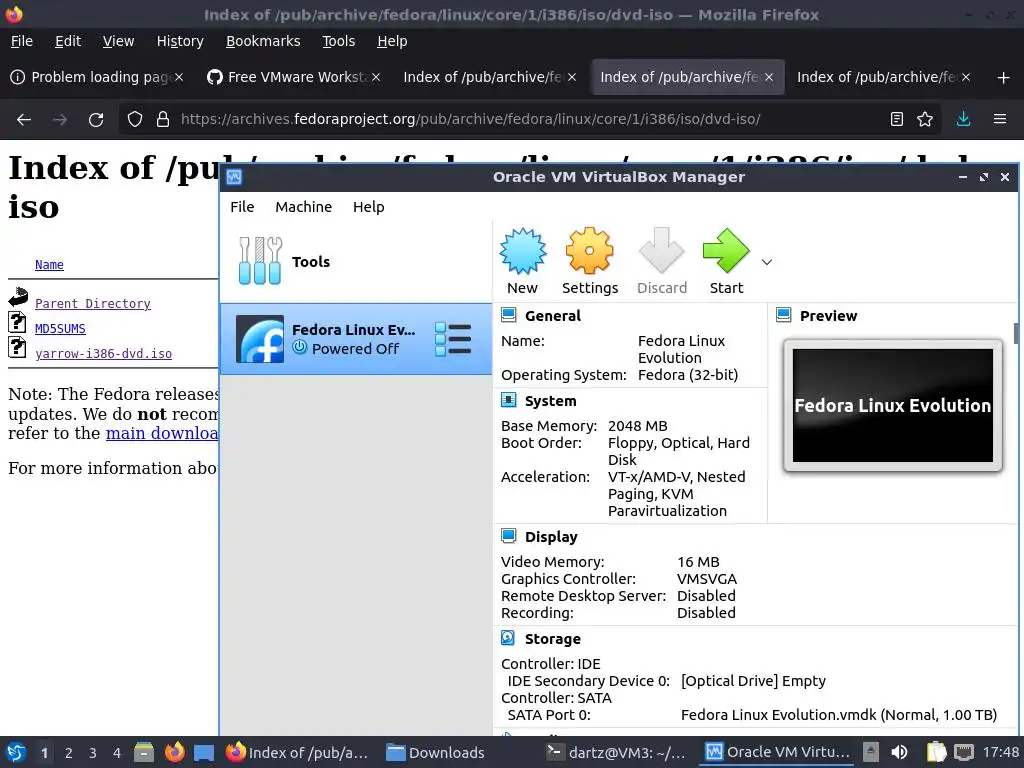Toggle Firefox reader view icon

click(897, 119)
